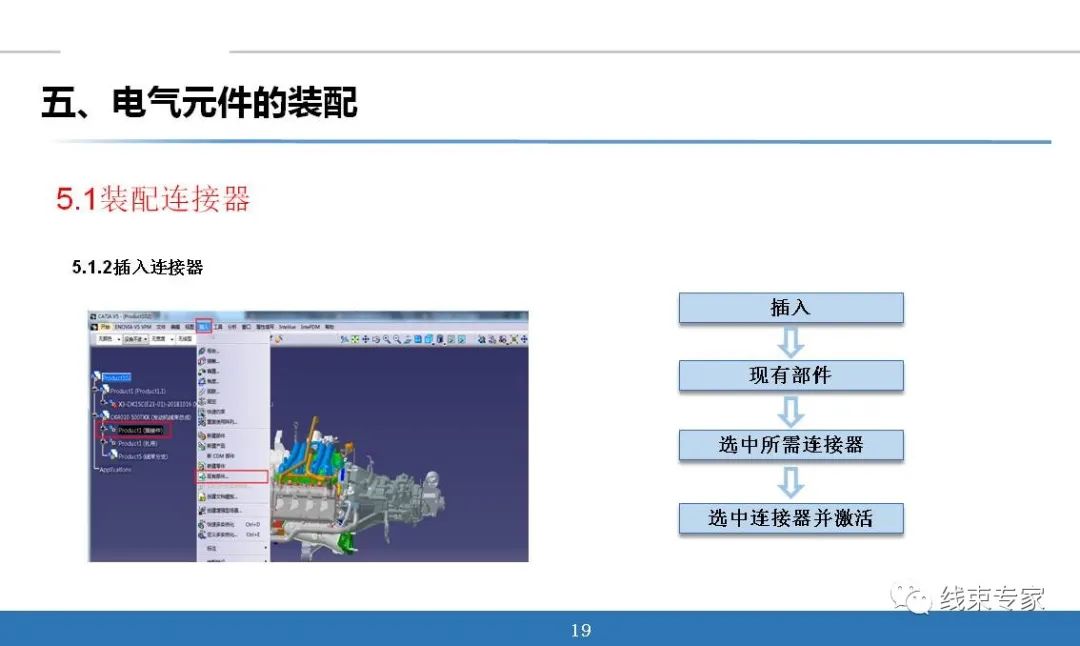1080x646 pixels.
Task: Click the CATIA logo icon in the menu bar
Action: point(94,326)
